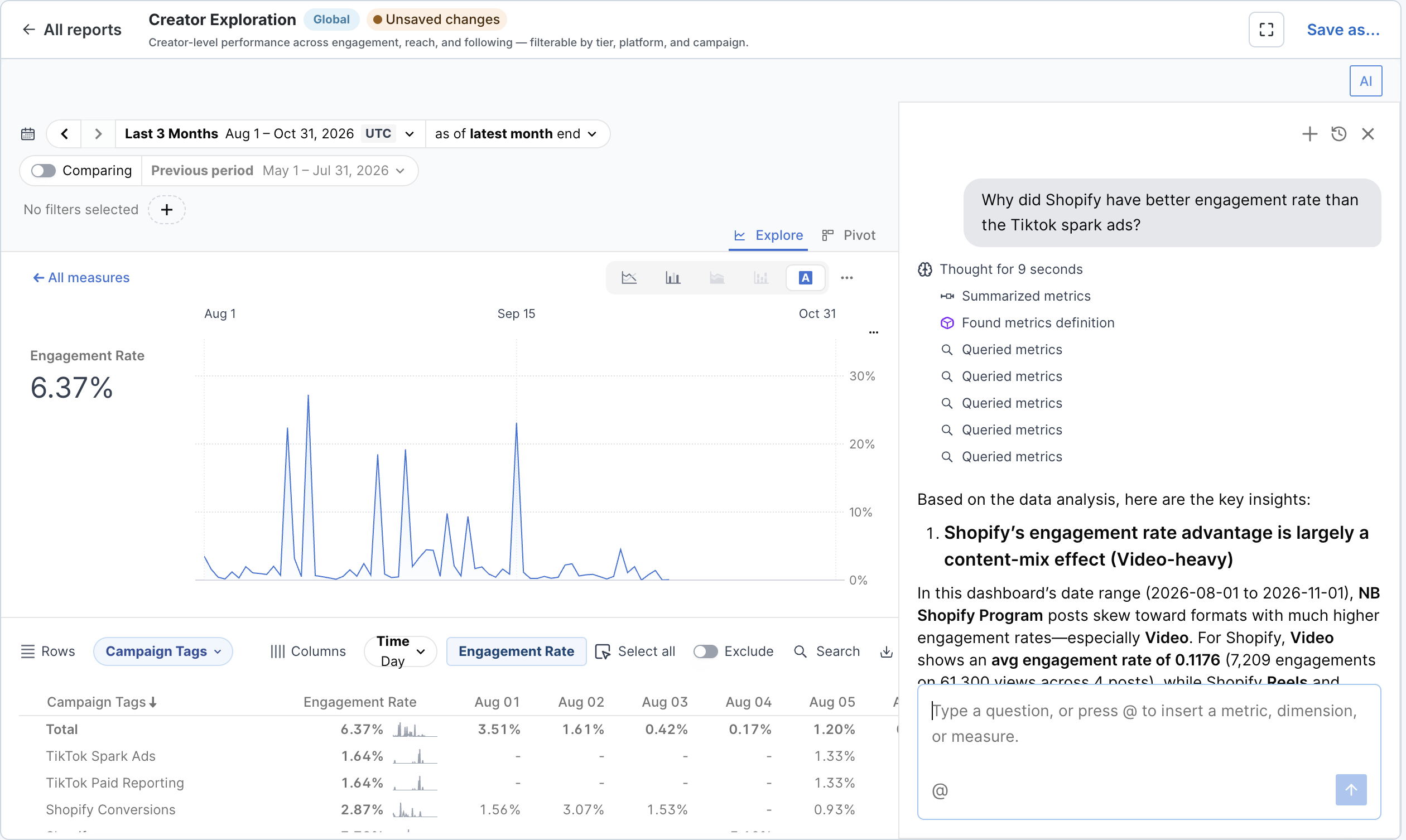Toggle the Exclude switch

point(705,651)
